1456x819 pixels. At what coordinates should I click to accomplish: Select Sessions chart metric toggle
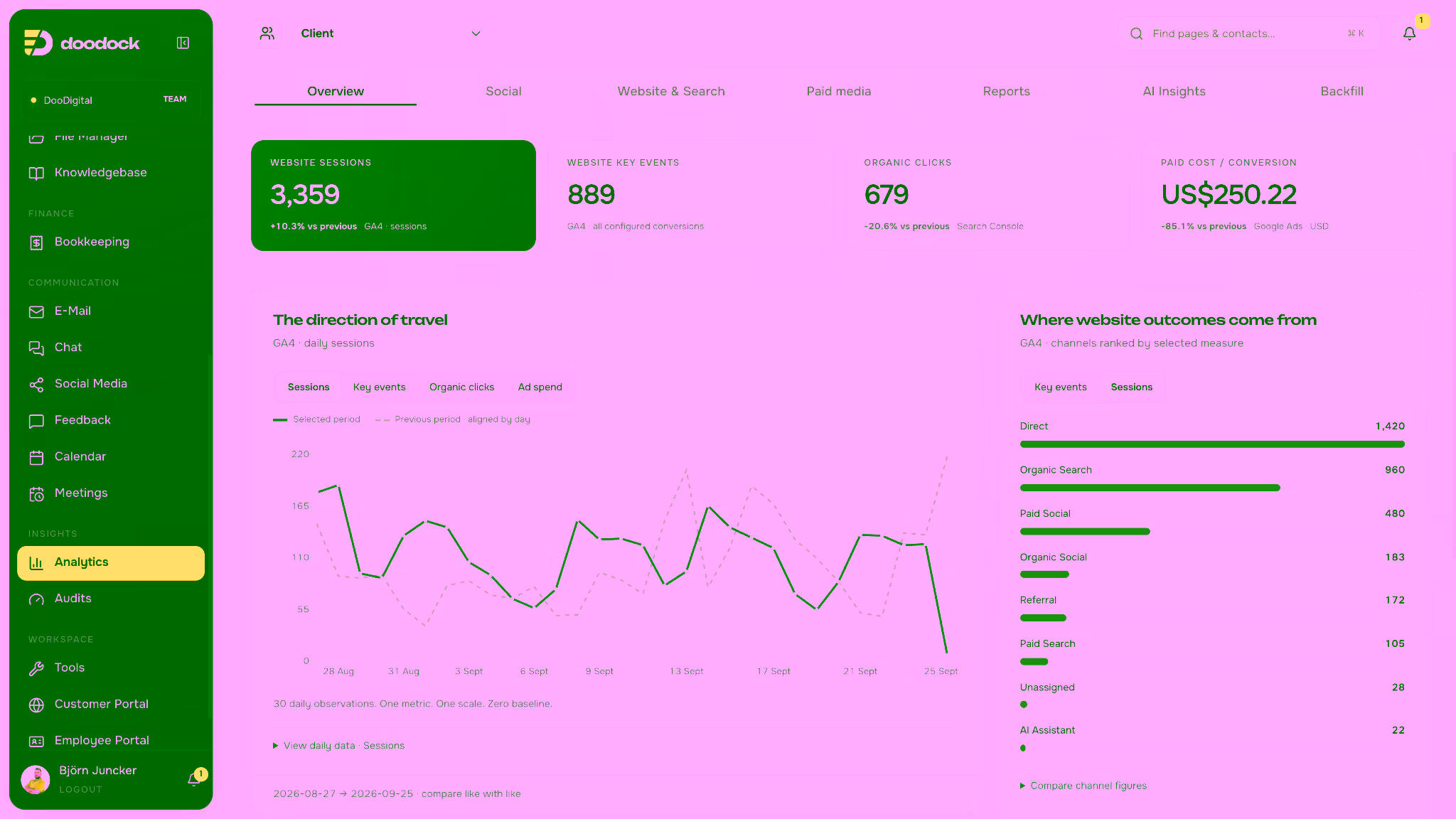309,387
